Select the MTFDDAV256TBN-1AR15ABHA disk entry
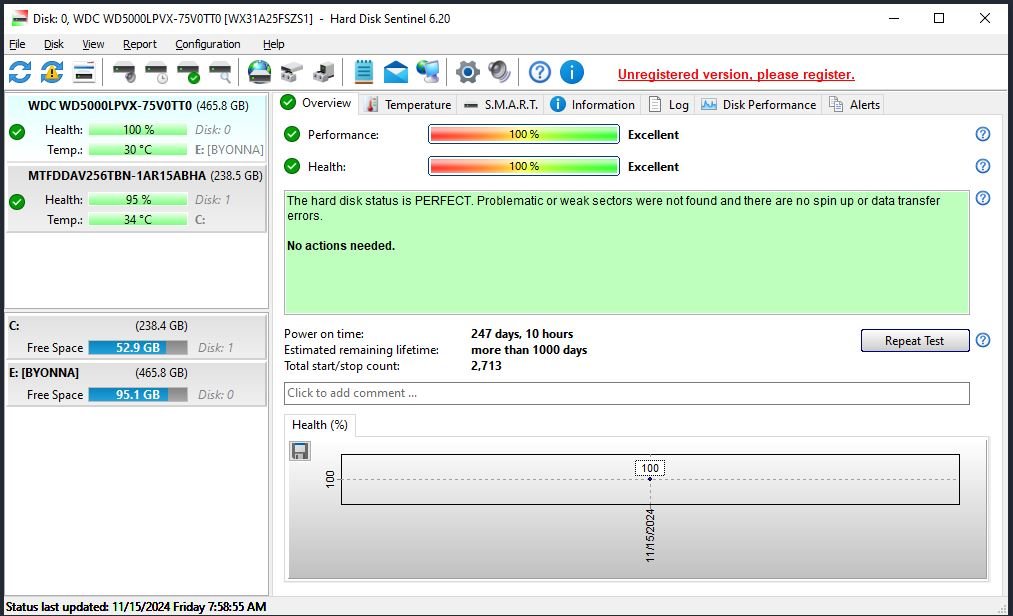This screenshot has height=616, width=1013. click(136, 198)
